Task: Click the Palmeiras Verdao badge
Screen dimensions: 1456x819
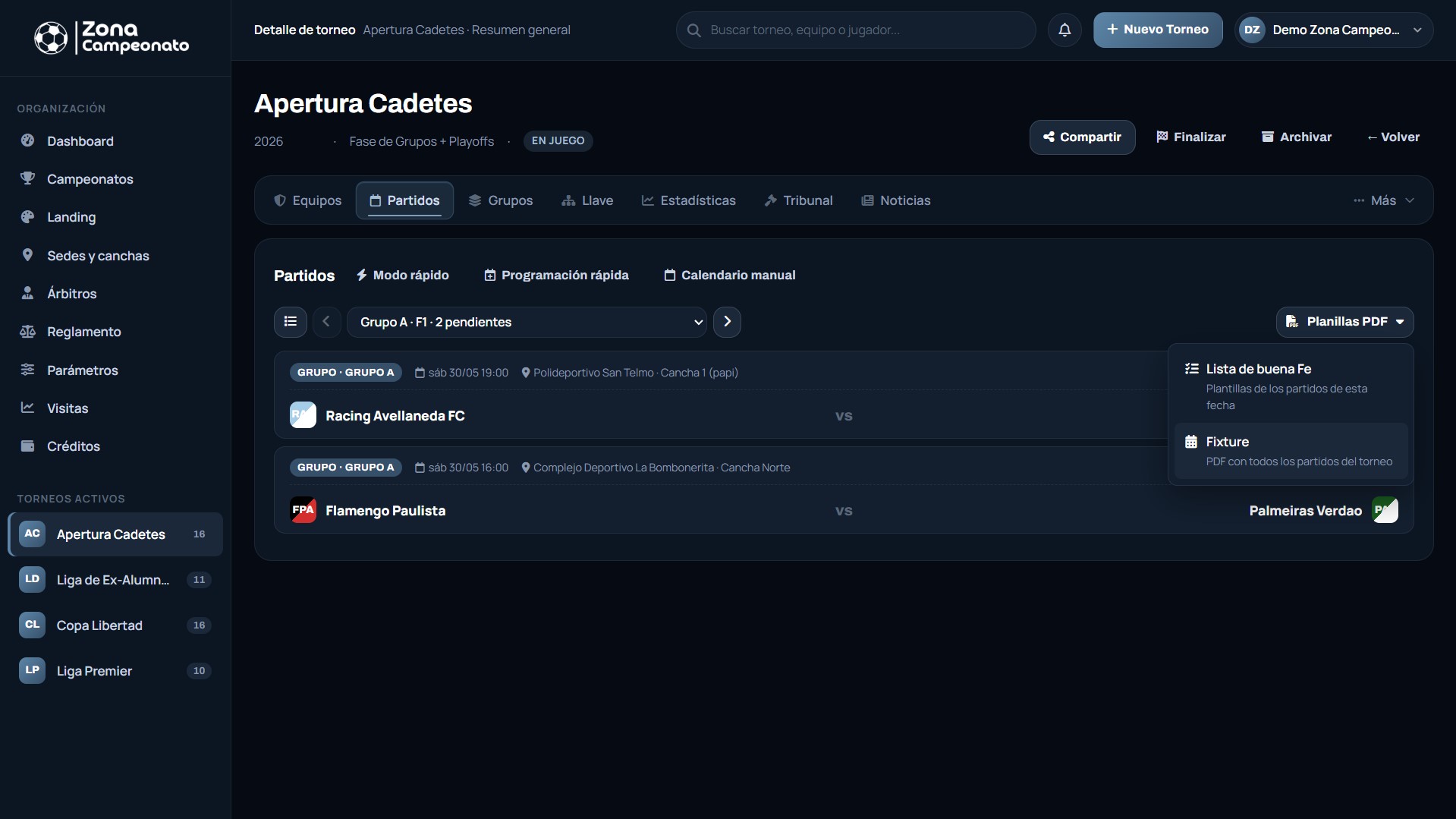Action: [1385, 510]
